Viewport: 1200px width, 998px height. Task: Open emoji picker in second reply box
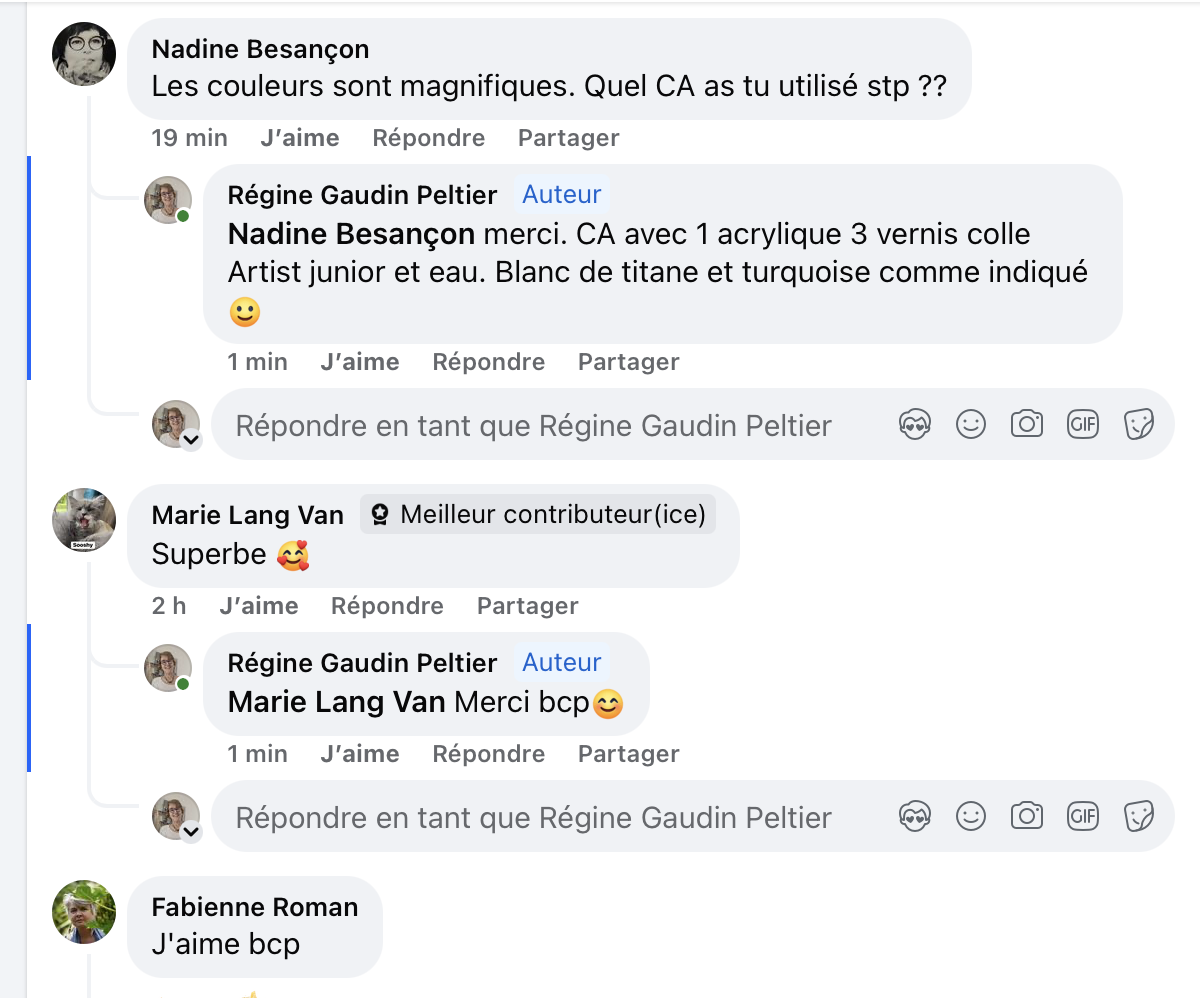coord(970,817)
